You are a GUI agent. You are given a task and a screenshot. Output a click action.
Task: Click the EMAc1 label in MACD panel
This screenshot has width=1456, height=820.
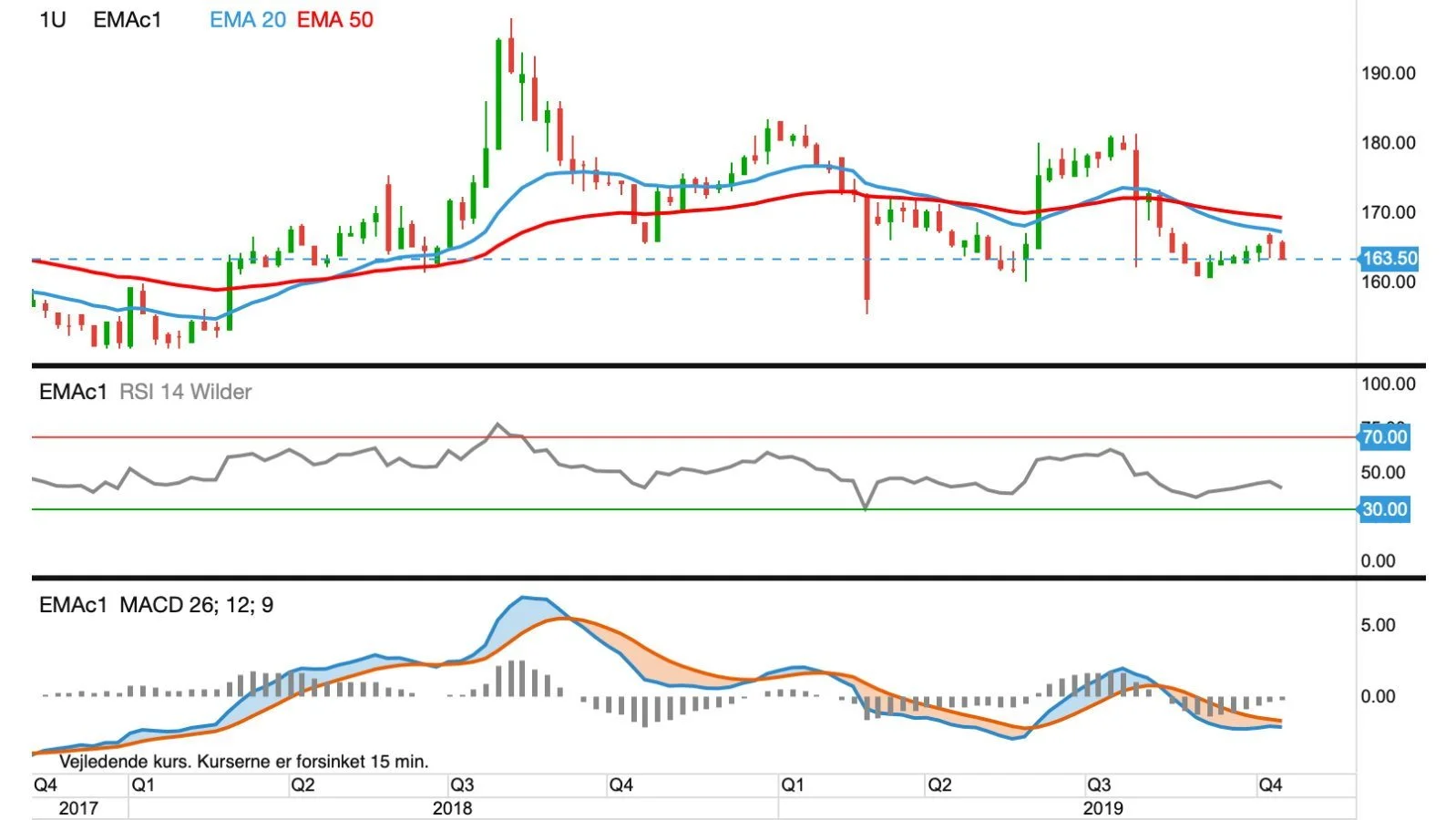click(73, 605)
